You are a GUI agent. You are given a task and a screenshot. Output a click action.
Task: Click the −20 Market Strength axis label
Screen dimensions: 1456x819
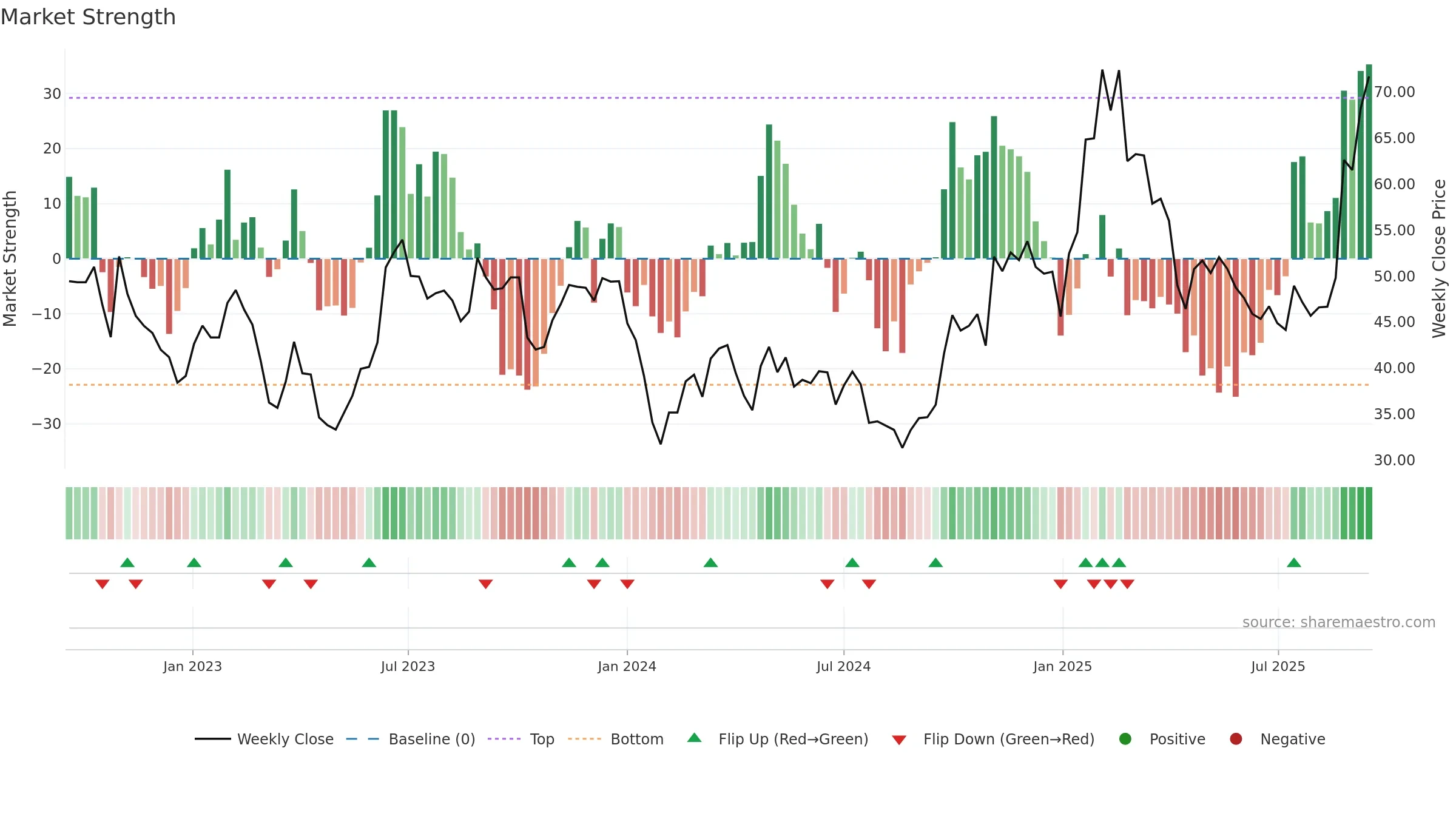pos(47,369)
